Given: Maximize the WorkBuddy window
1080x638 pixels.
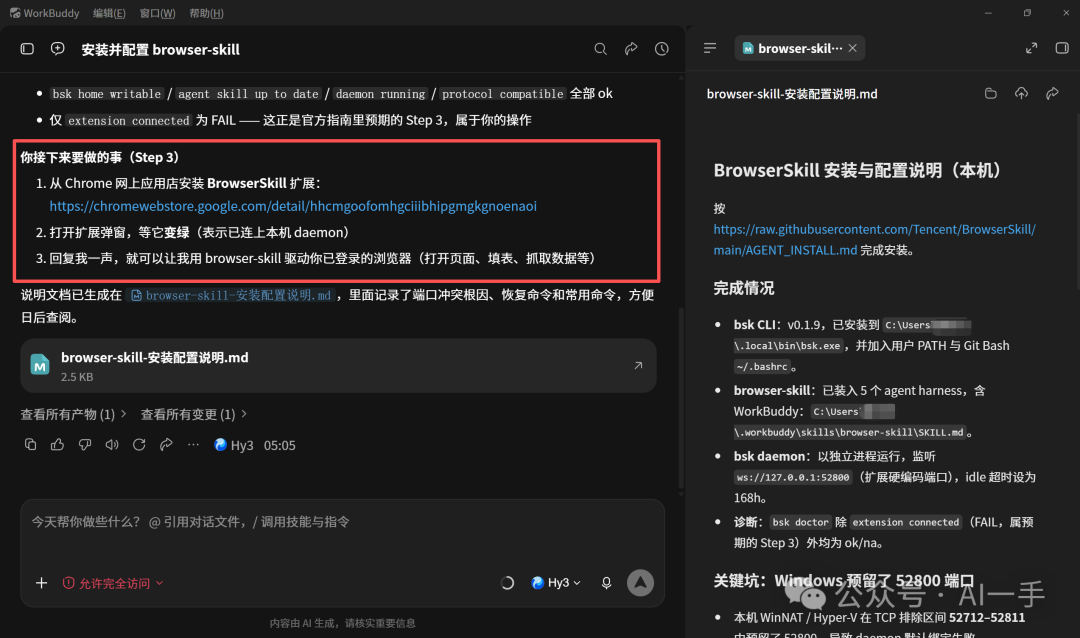Looking at the screenshot, I should [1027, 12].
